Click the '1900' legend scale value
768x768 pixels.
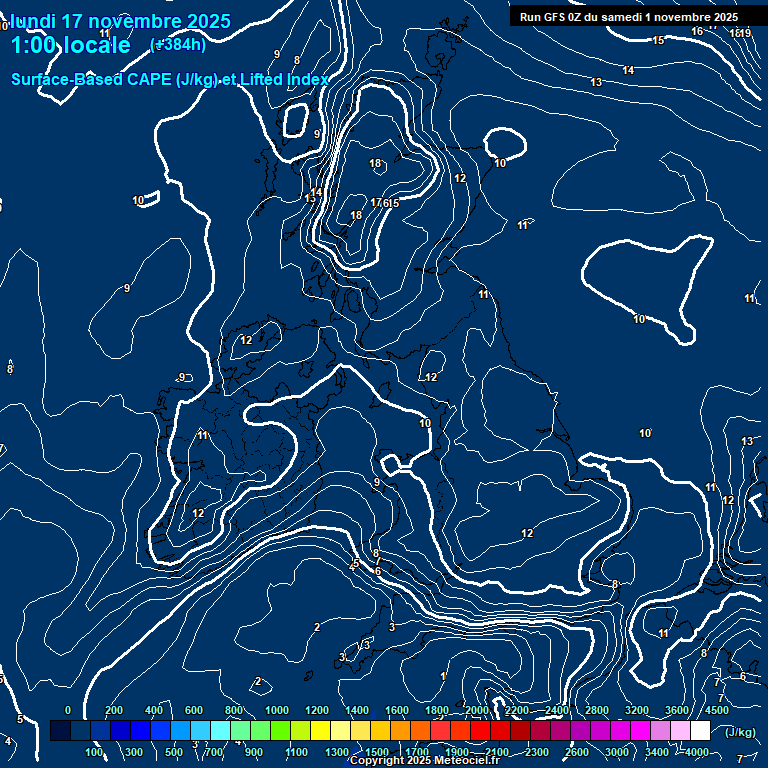click(x=457, y=752)
